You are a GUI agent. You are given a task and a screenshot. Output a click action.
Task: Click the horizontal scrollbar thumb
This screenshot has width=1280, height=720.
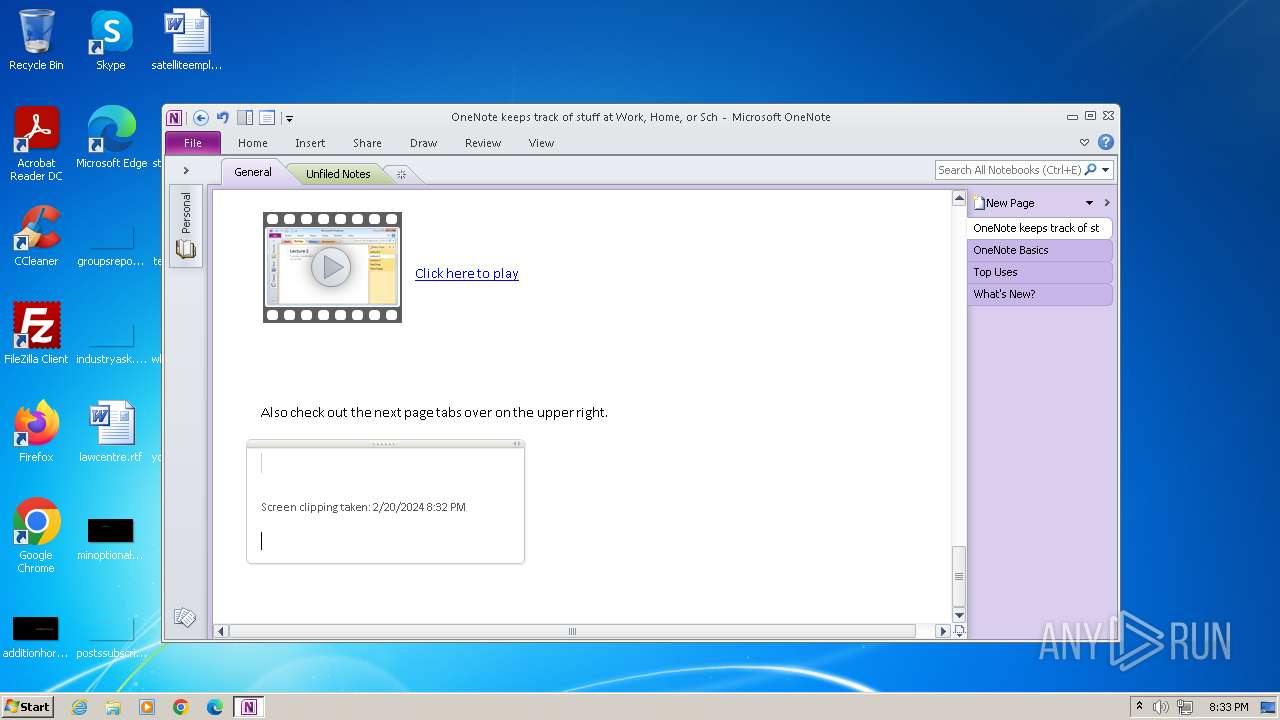click(572, 631)
